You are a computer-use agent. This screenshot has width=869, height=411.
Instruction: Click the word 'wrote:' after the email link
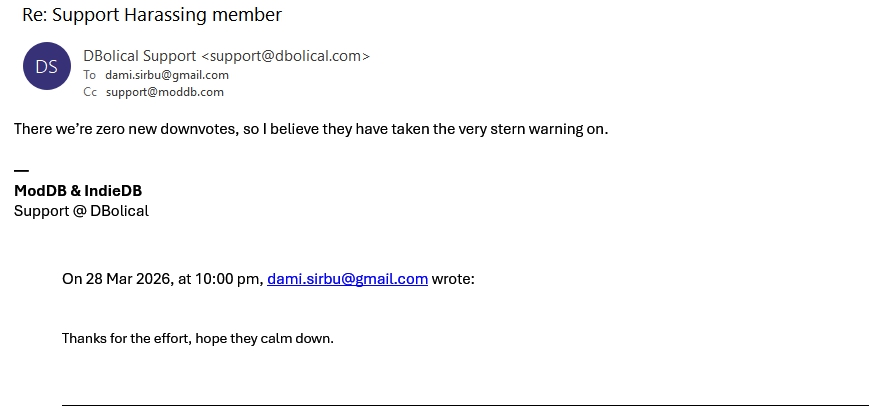tap(453, 279)
